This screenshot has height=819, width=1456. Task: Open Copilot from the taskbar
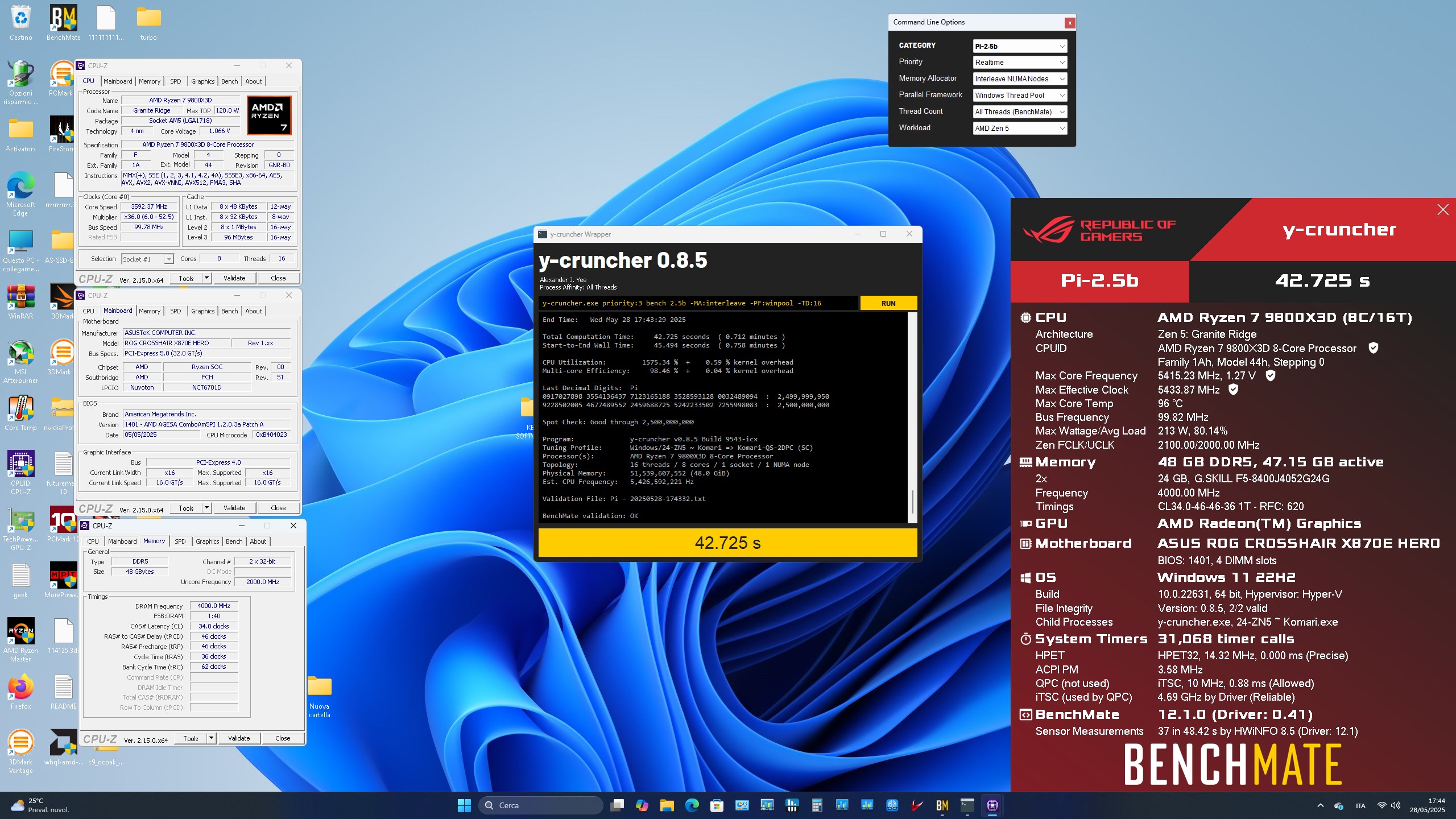coord(642,805)
